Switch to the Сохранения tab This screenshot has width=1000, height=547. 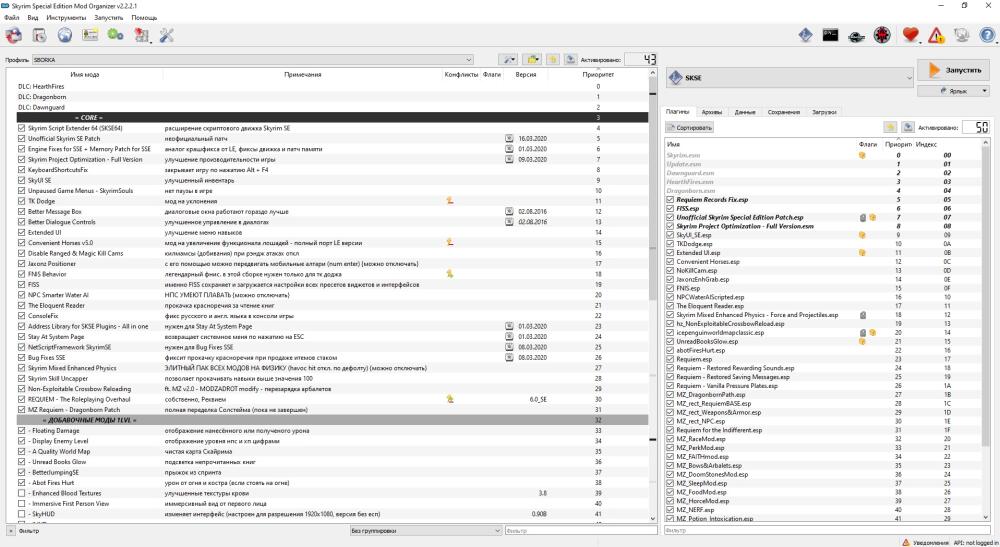(783, 112)
